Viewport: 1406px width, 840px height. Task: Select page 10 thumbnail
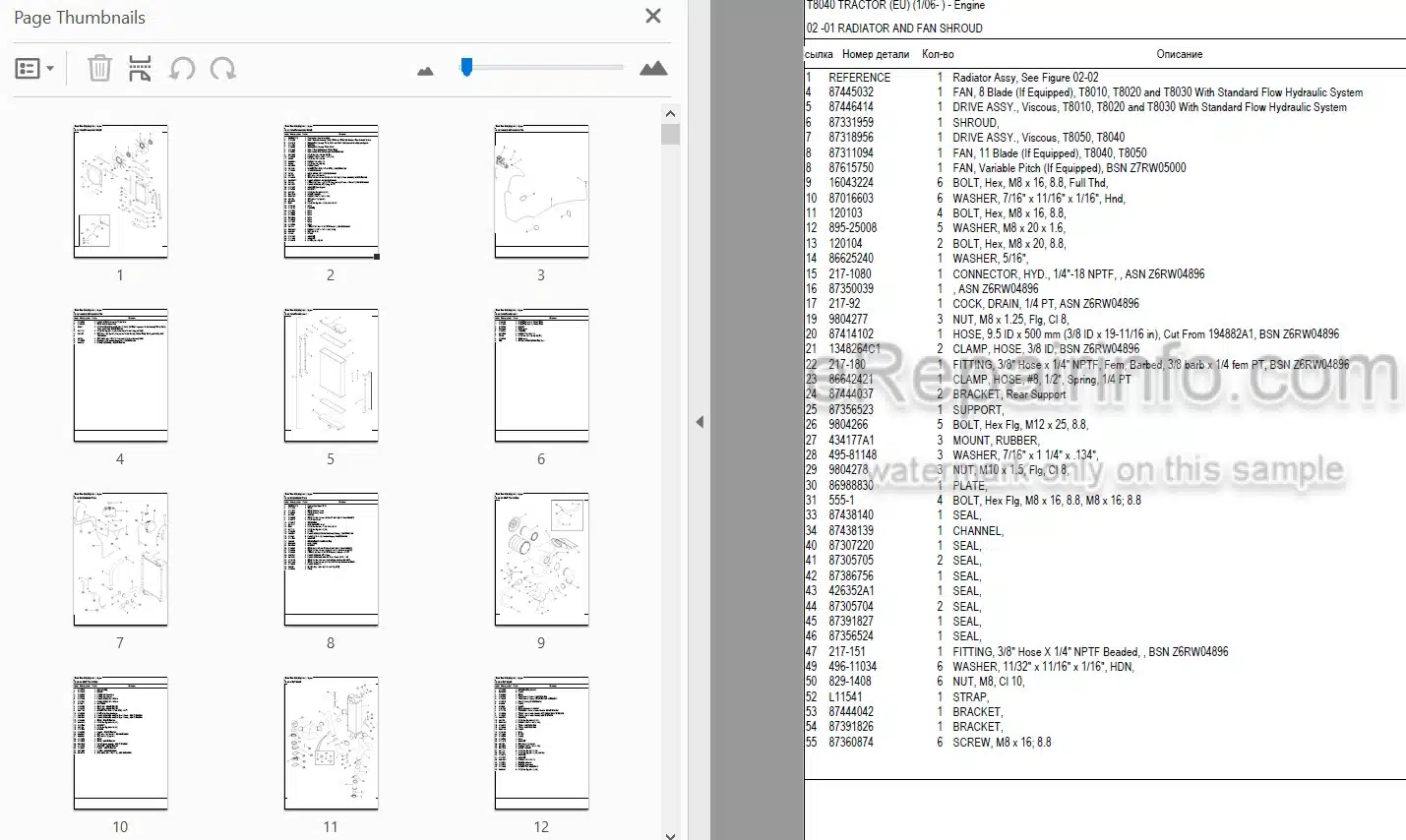pyautogui.click(x=120, y=743)
